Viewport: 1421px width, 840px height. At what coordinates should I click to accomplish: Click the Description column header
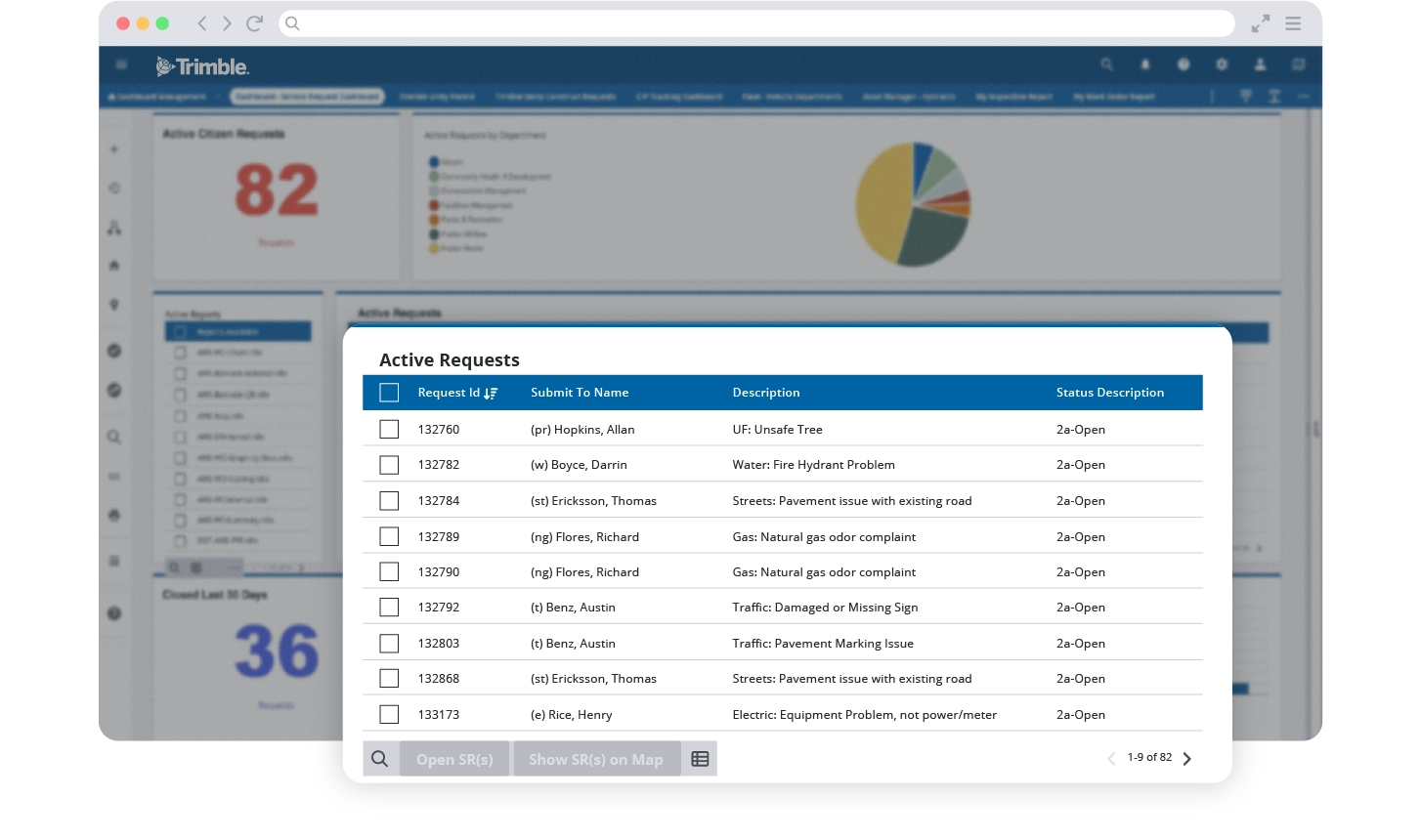pos(766,393)
